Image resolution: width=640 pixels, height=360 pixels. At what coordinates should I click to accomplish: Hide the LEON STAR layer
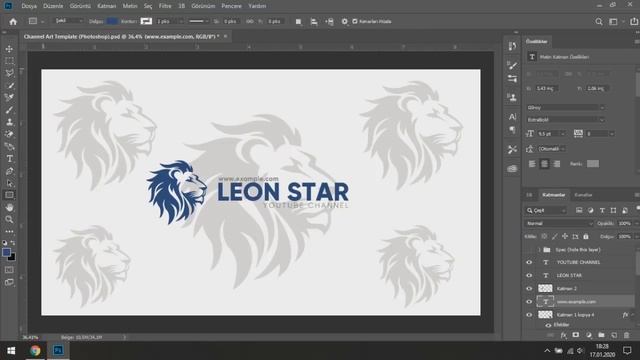(x=529, y=276)
